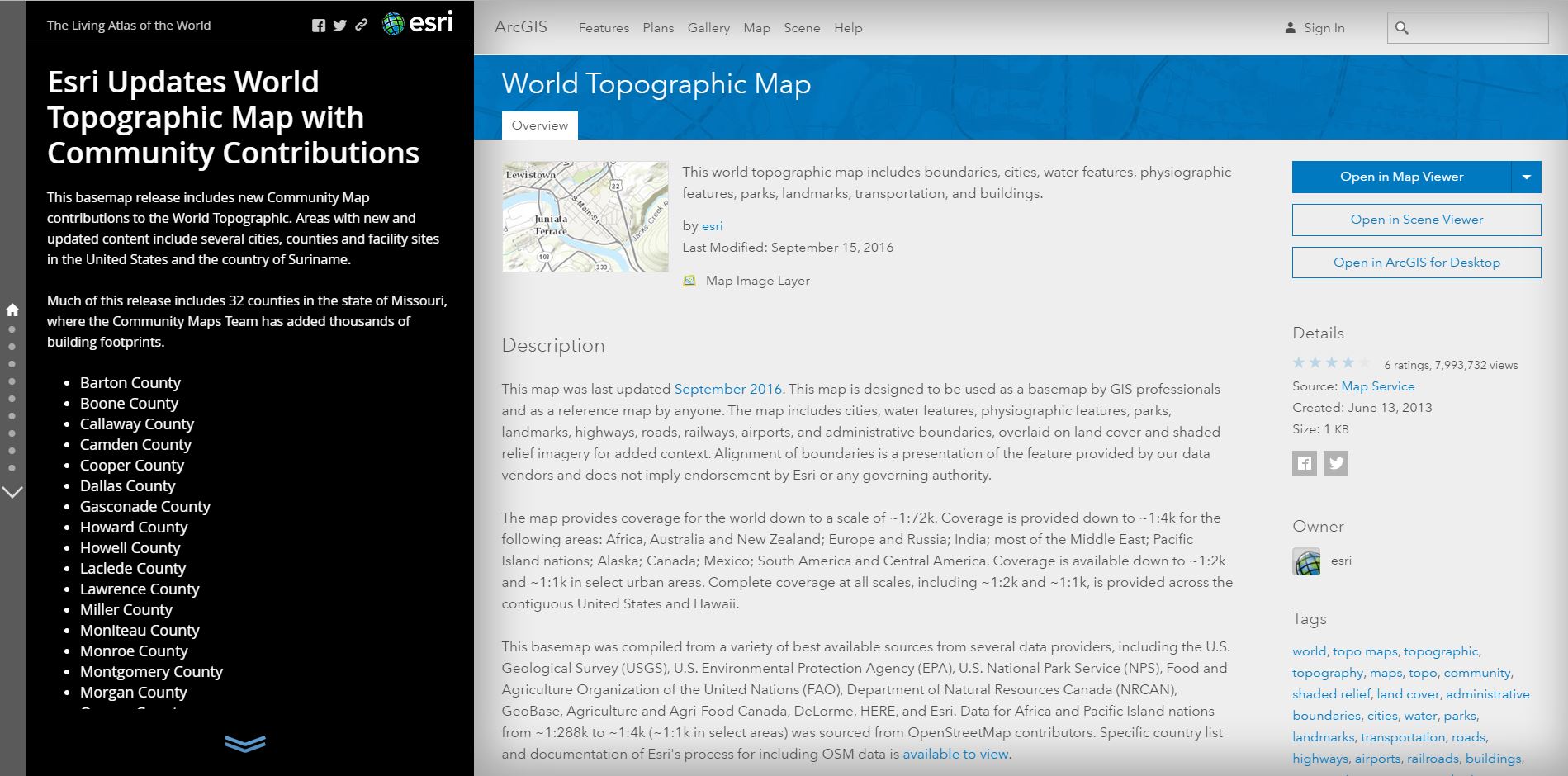Click the 'railroads' tag
The image size is (1568, 776).
point(1433,759)
